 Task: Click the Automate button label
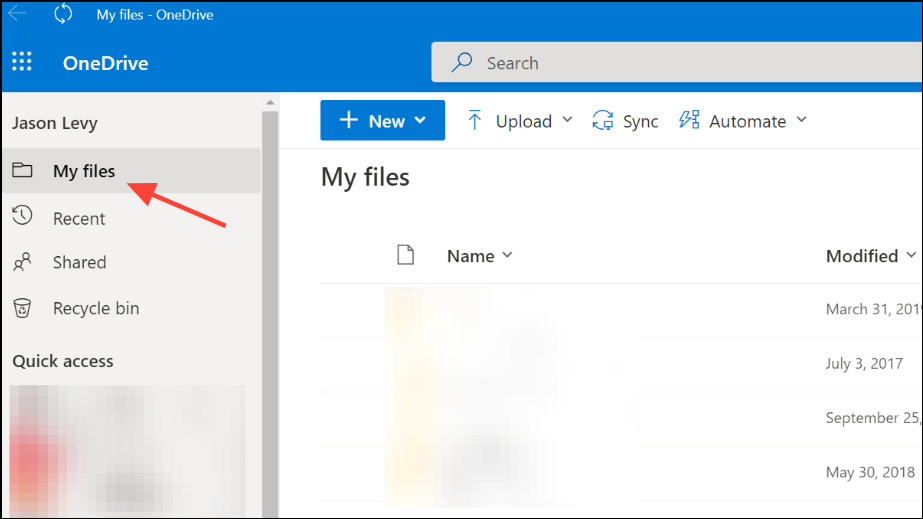click(748, 121)
